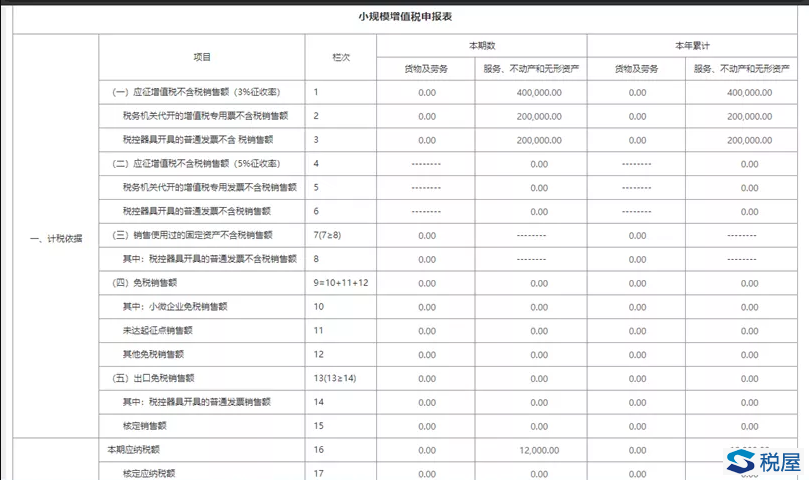
Task: Select row label 税务机关代开的增值税专用发票不含税销售额
Action: pos(209,187)
